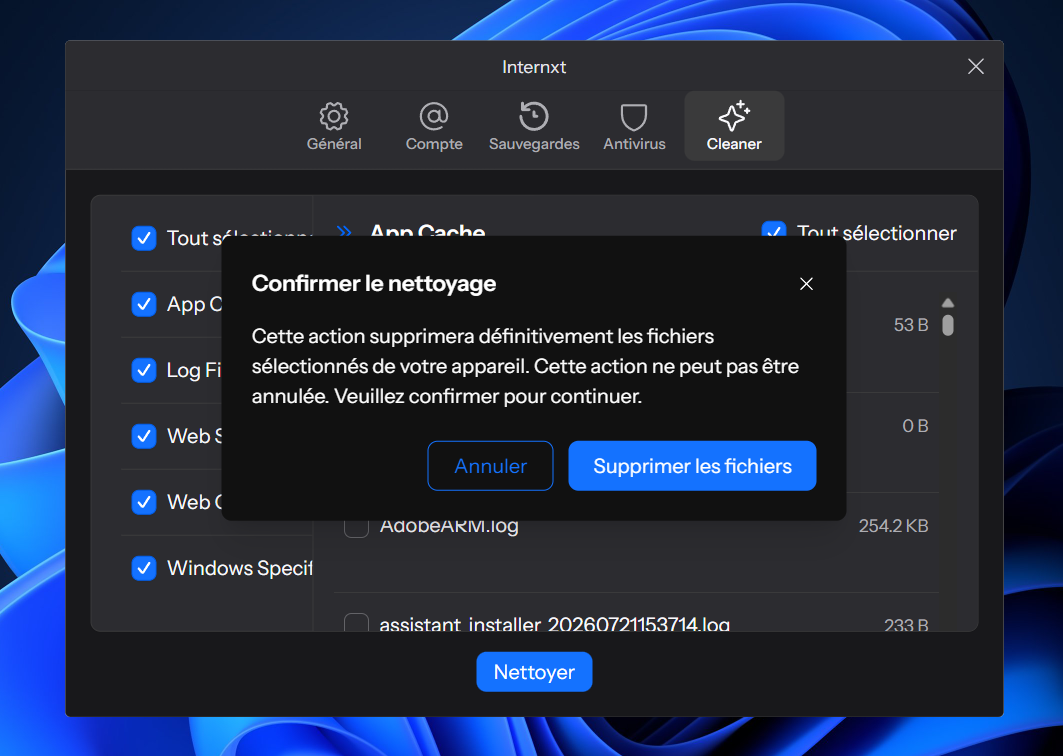Go to the Antivirus tab

tap(635, 126)
